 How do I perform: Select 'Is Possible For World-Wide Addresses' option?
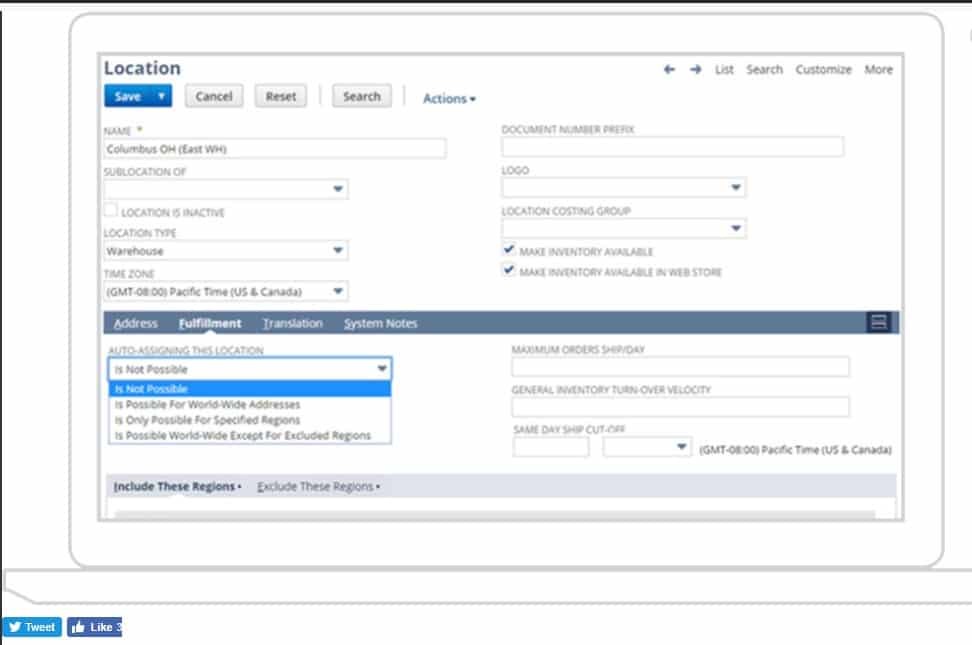tap(207, 405)
